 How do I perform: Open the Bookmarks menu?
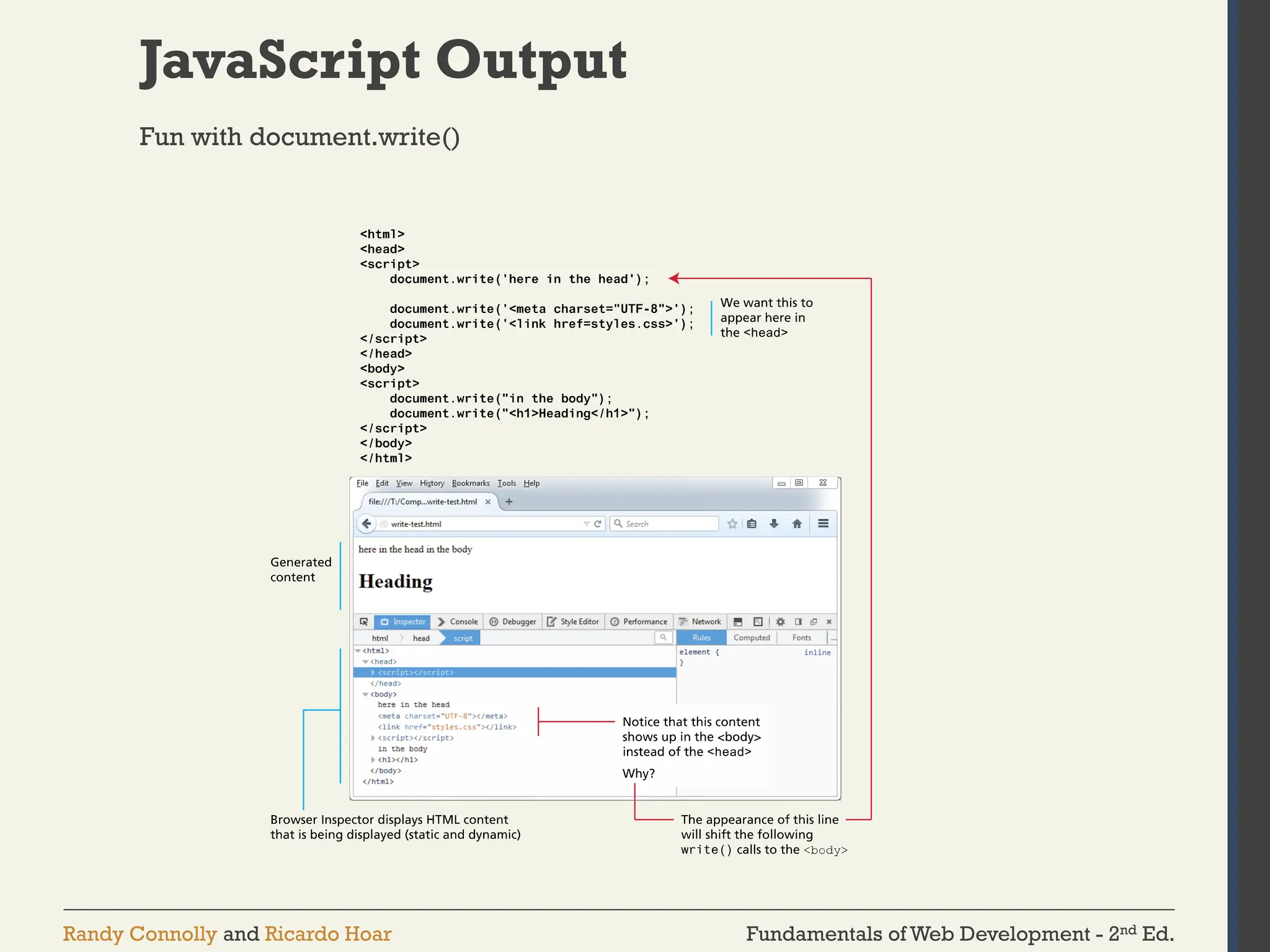tap(471, 483)
